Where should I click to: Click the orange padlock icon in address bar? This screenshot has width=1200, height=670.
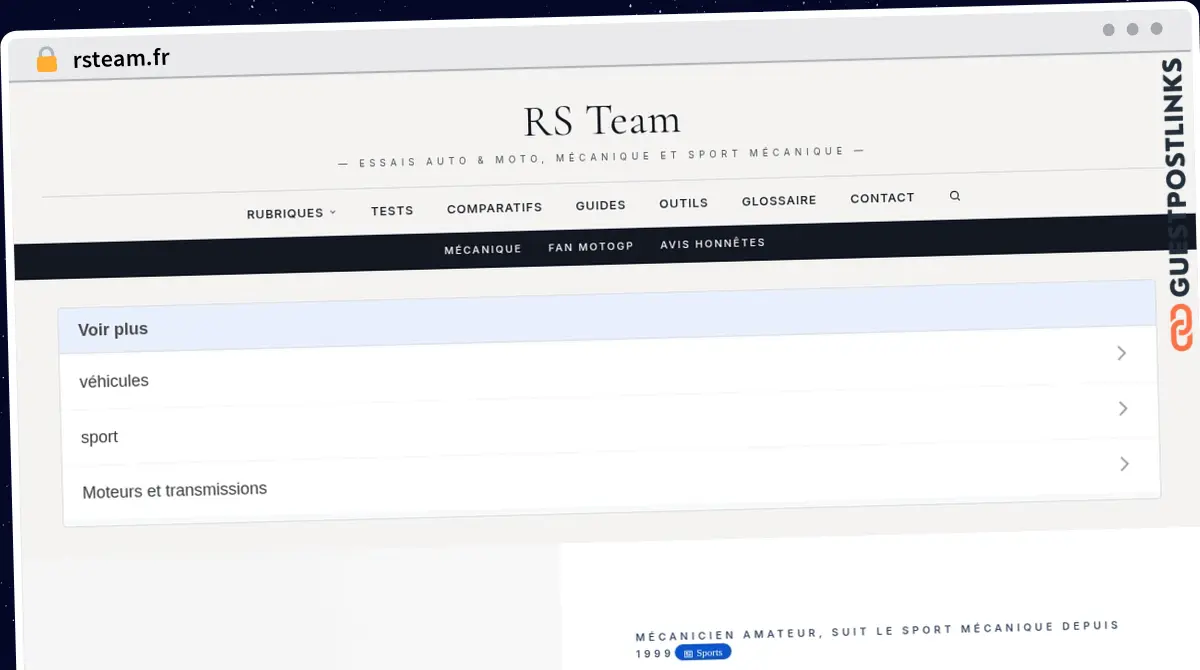click(46, 60)
